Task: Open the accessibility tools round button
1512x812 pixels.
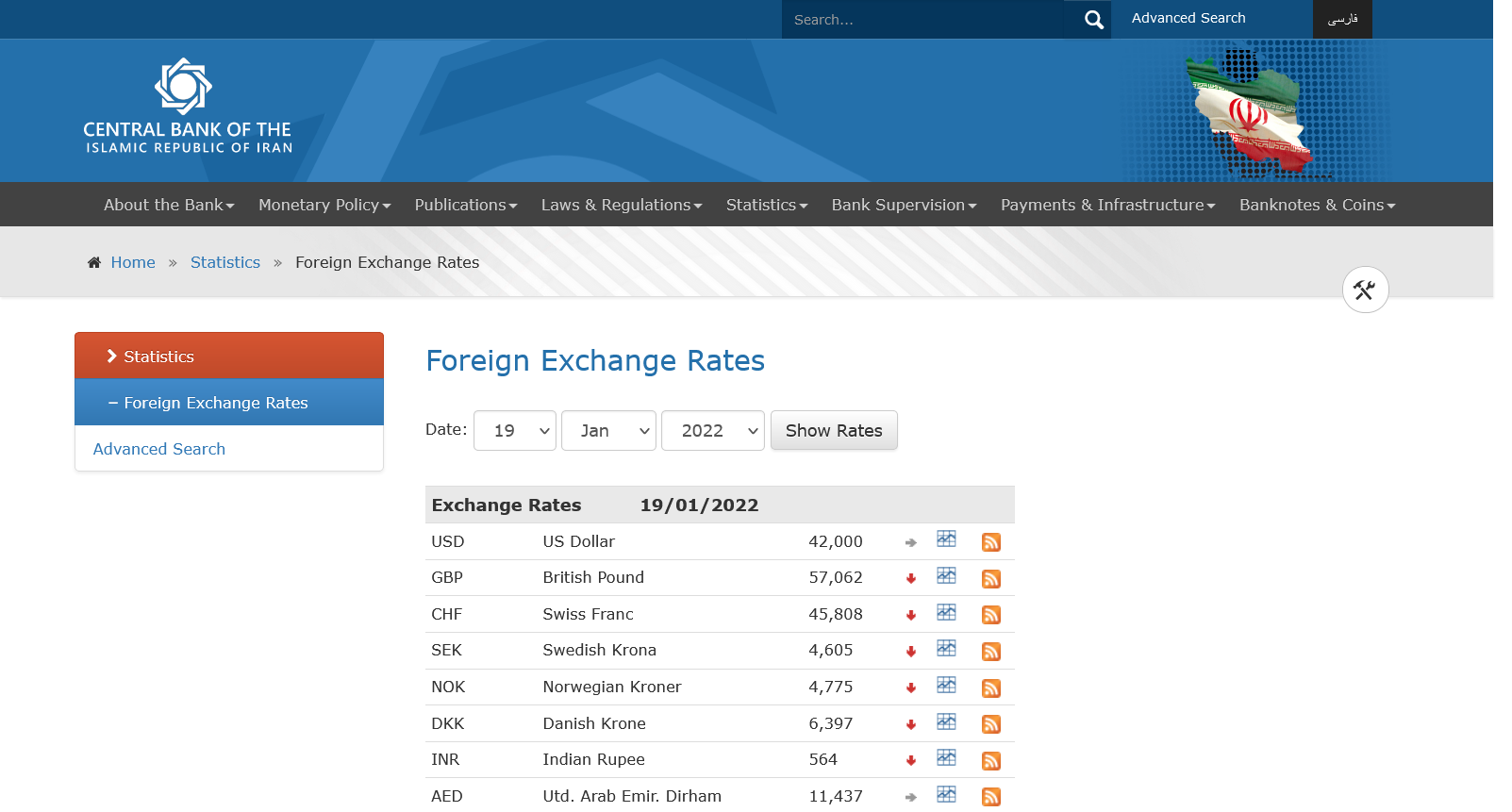Action: click(x=1365, y=290)
